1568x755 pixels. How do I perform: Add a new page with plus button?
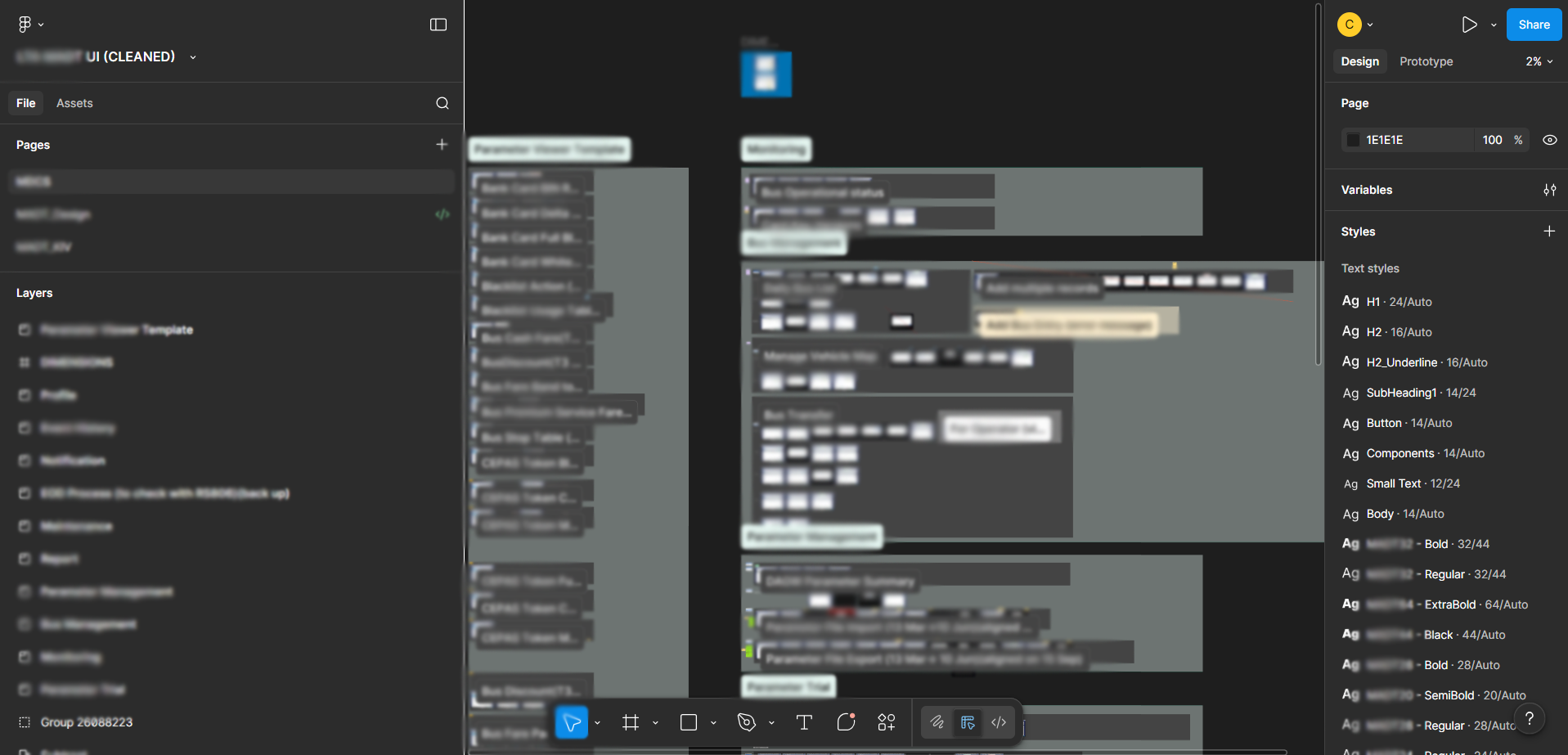(442, 145)
